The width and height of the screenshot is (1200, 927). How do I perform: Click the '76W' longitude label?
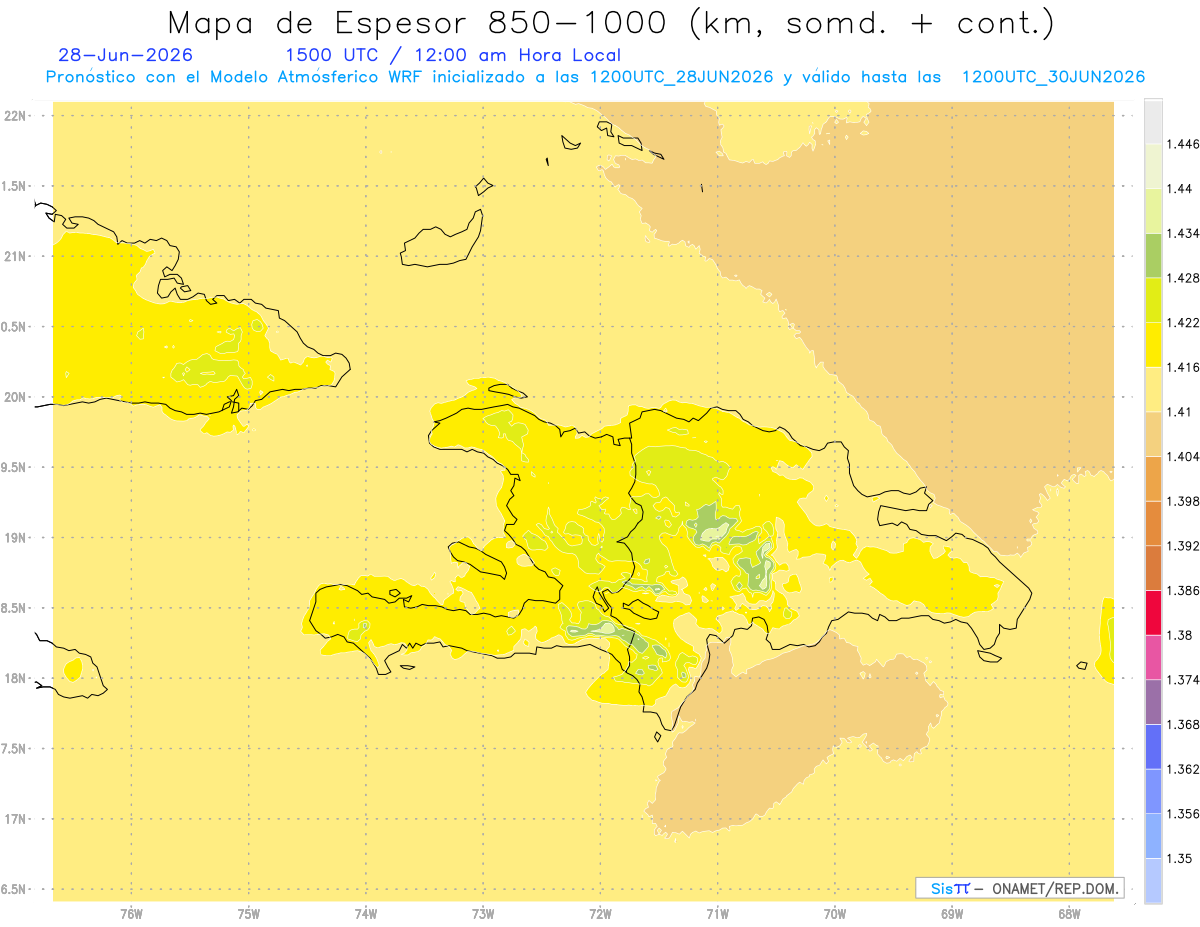[x=131, y=914]
